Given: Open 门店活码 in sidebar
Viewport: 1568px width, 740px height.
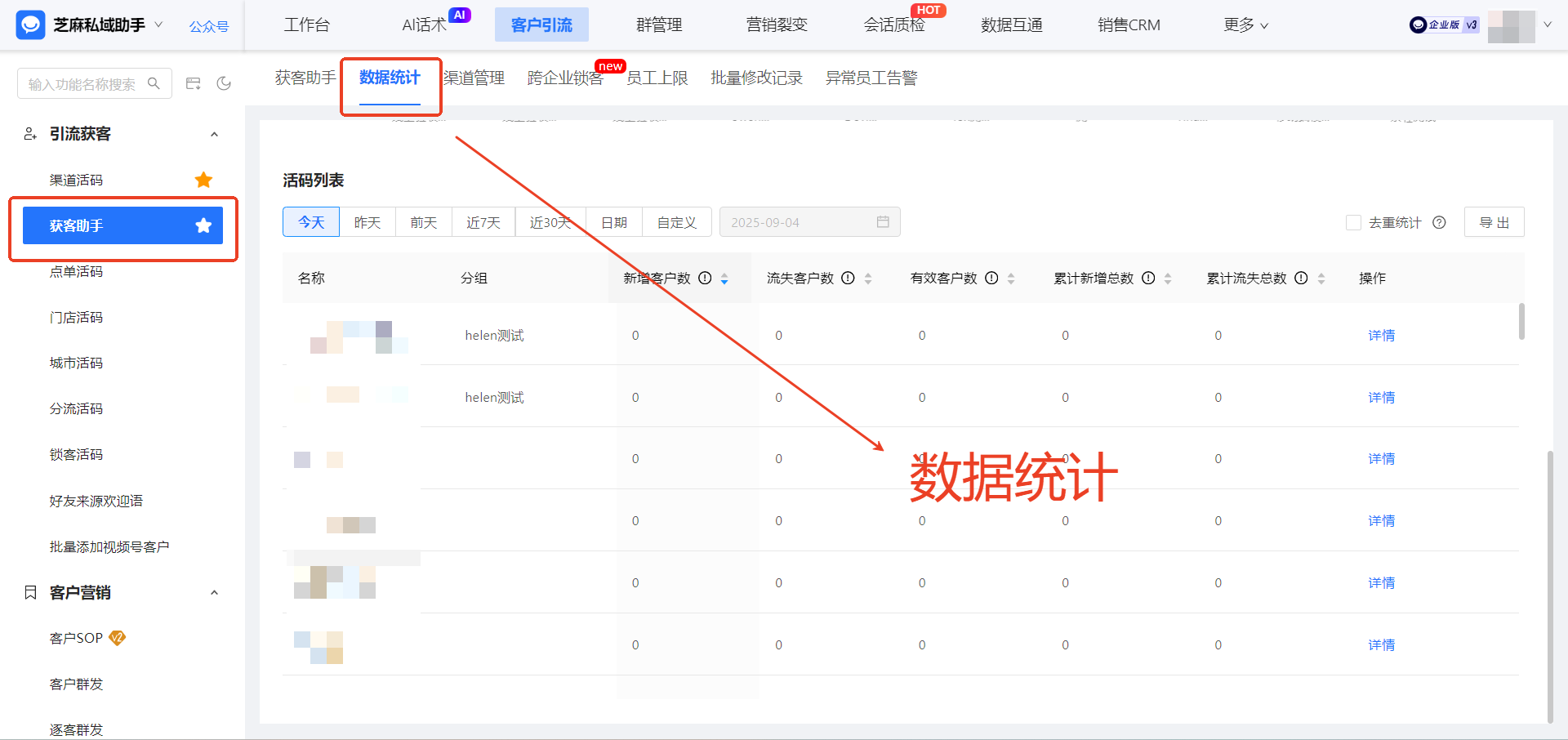Looking at the screenshot, I should coord(76,317).
